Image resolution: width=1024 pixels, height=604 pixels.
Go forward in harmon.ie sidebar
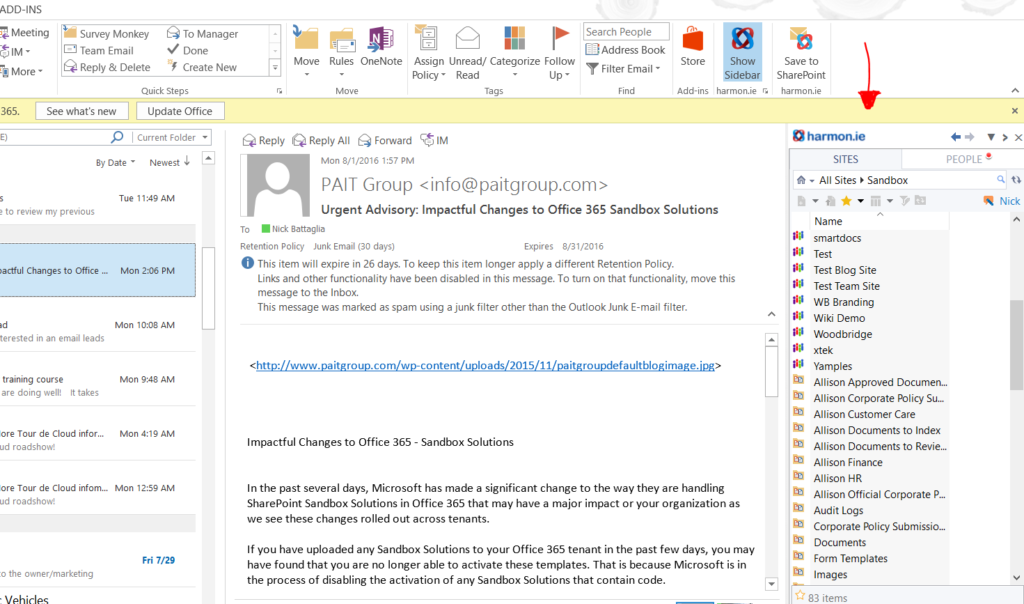point(969,136)
